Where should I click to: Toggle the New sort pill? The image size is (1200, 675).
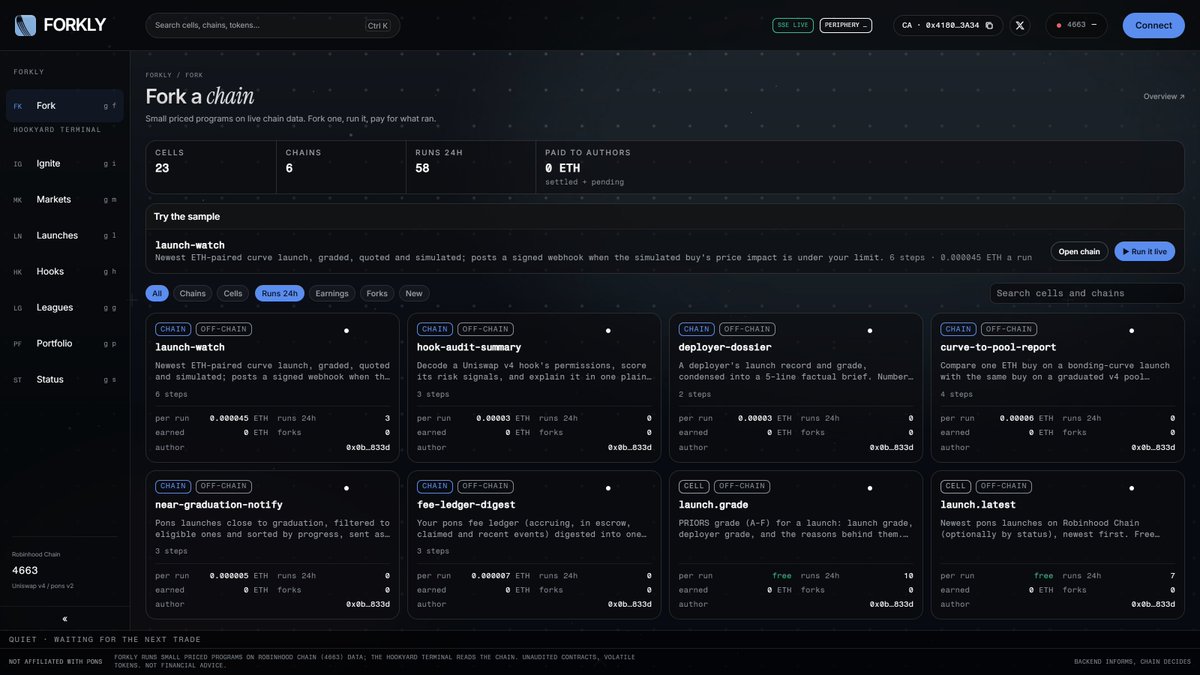414,293
